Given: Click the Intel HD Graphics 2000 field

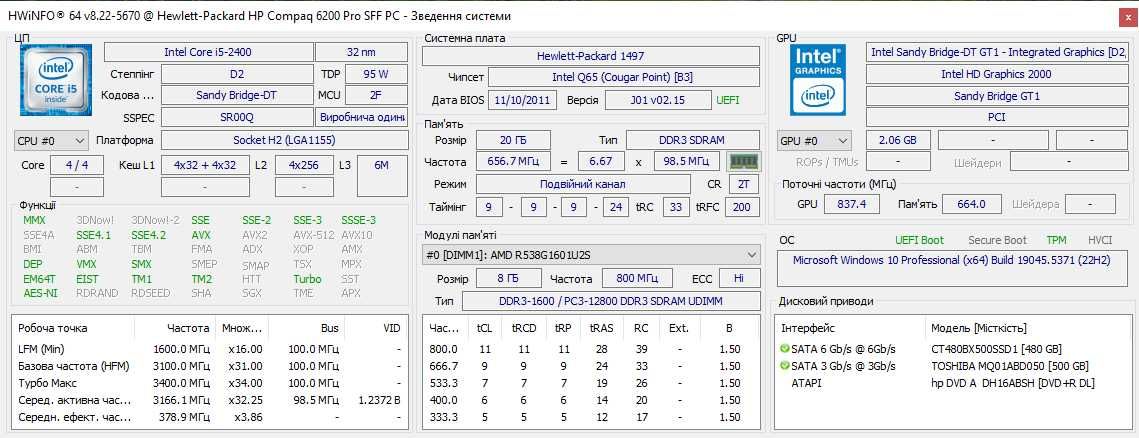Looking at the screenshot, I should (x=996, y=74).
